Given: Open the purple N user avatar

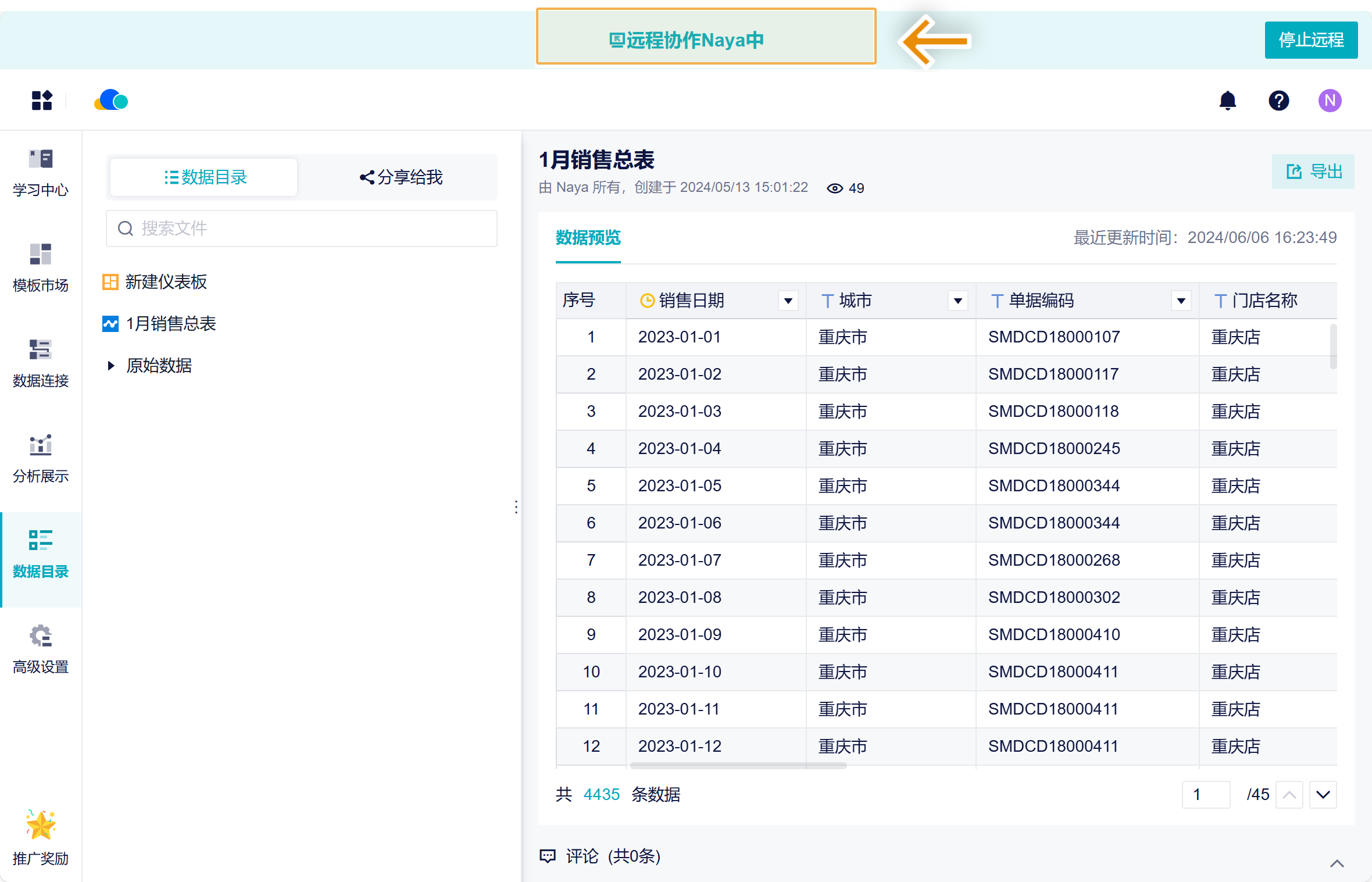Looking at the screenshot, I should [x=1330, y=101].
